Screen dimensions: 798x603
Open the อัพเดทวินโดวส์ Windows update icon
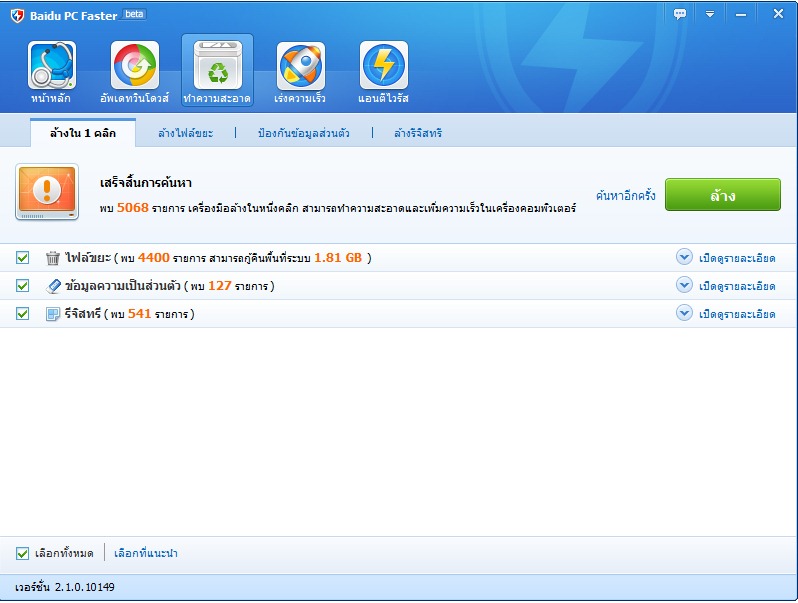tap(135, 66)
